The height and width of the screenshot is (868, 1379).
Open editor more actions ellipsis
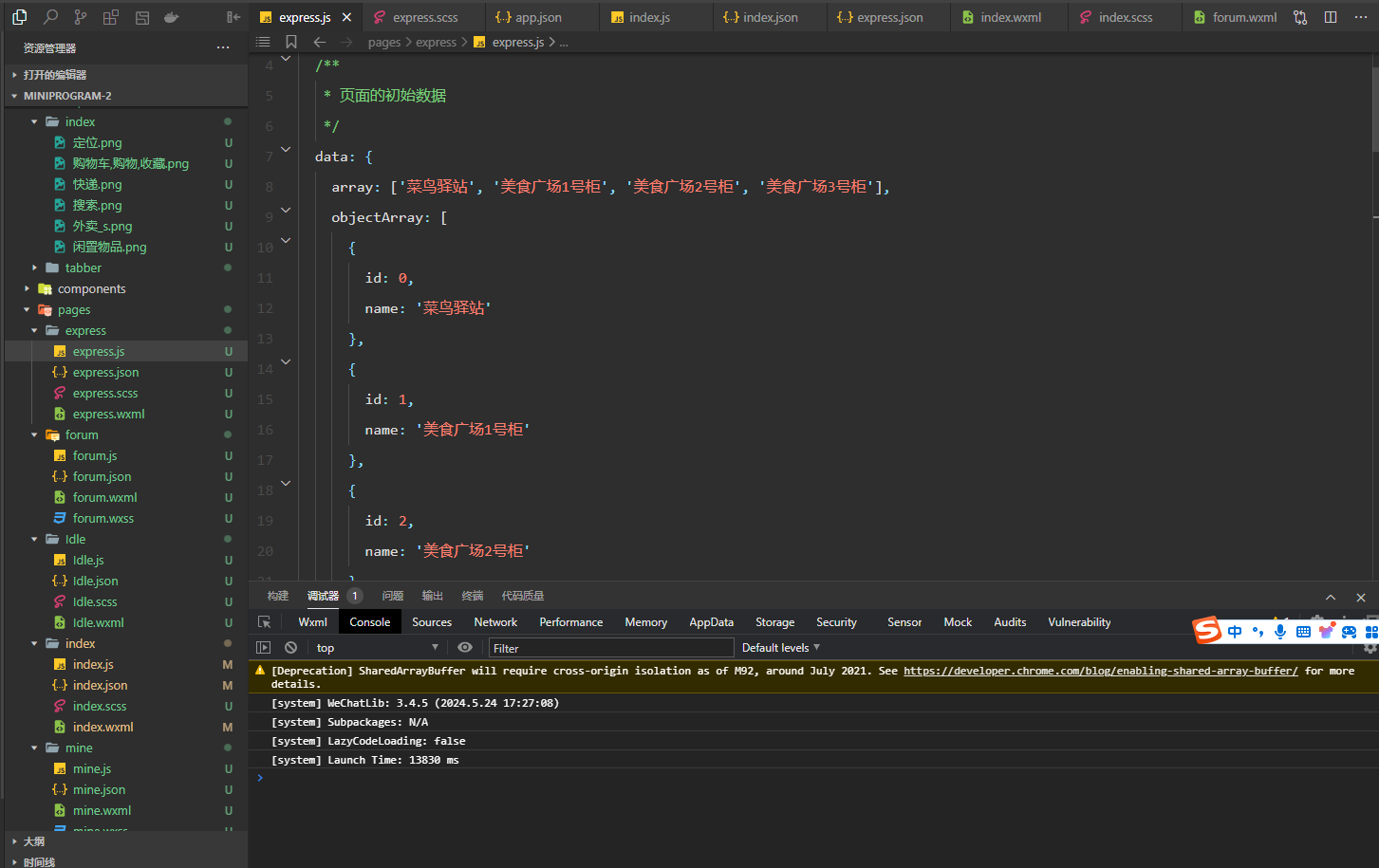[x=1360, y=17]
